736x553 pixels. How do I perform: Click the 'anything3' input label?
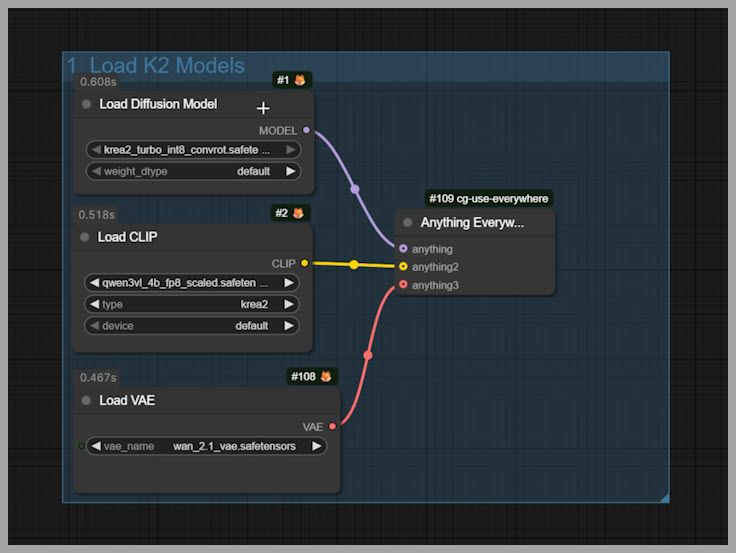tap(435, 285)
